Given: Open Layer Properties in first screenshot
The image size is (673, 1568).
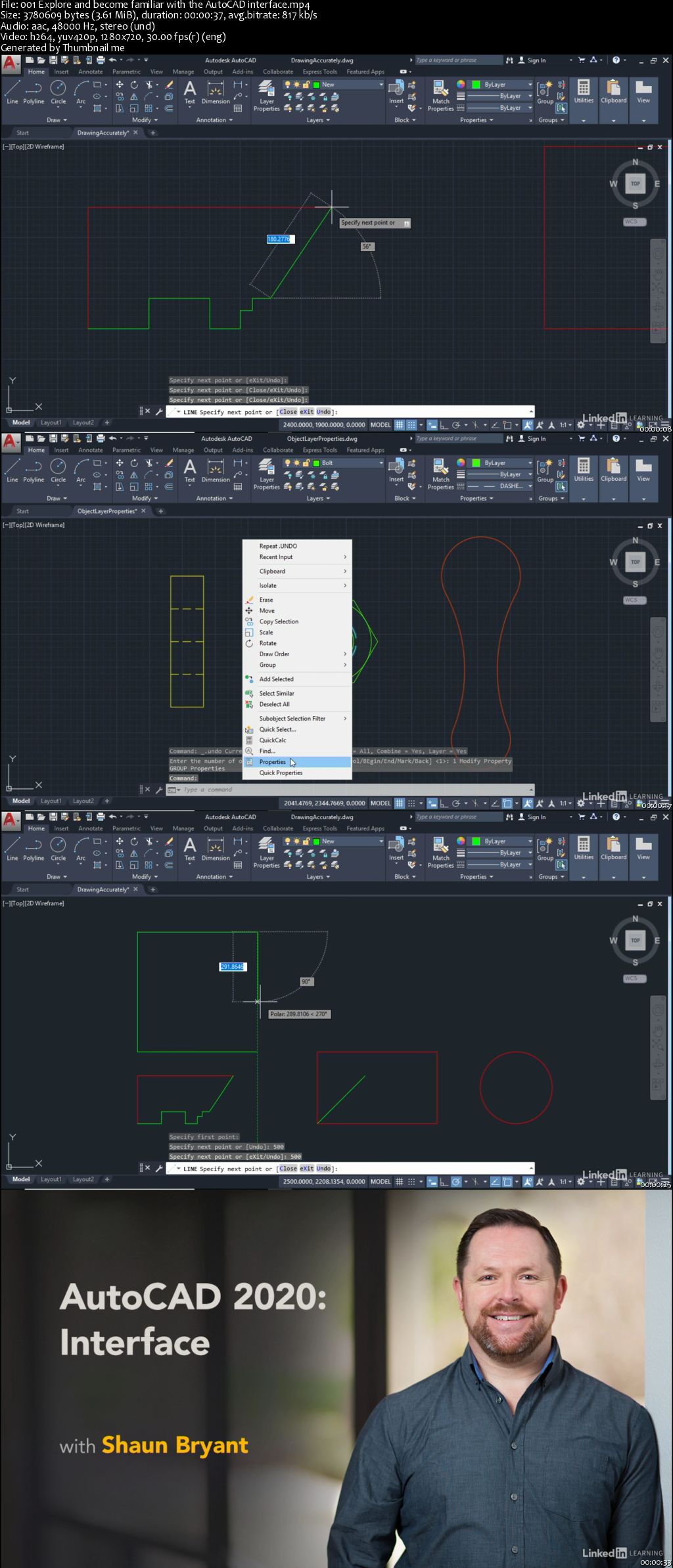Looking at the screenshot, I should (x=267, y=96).
